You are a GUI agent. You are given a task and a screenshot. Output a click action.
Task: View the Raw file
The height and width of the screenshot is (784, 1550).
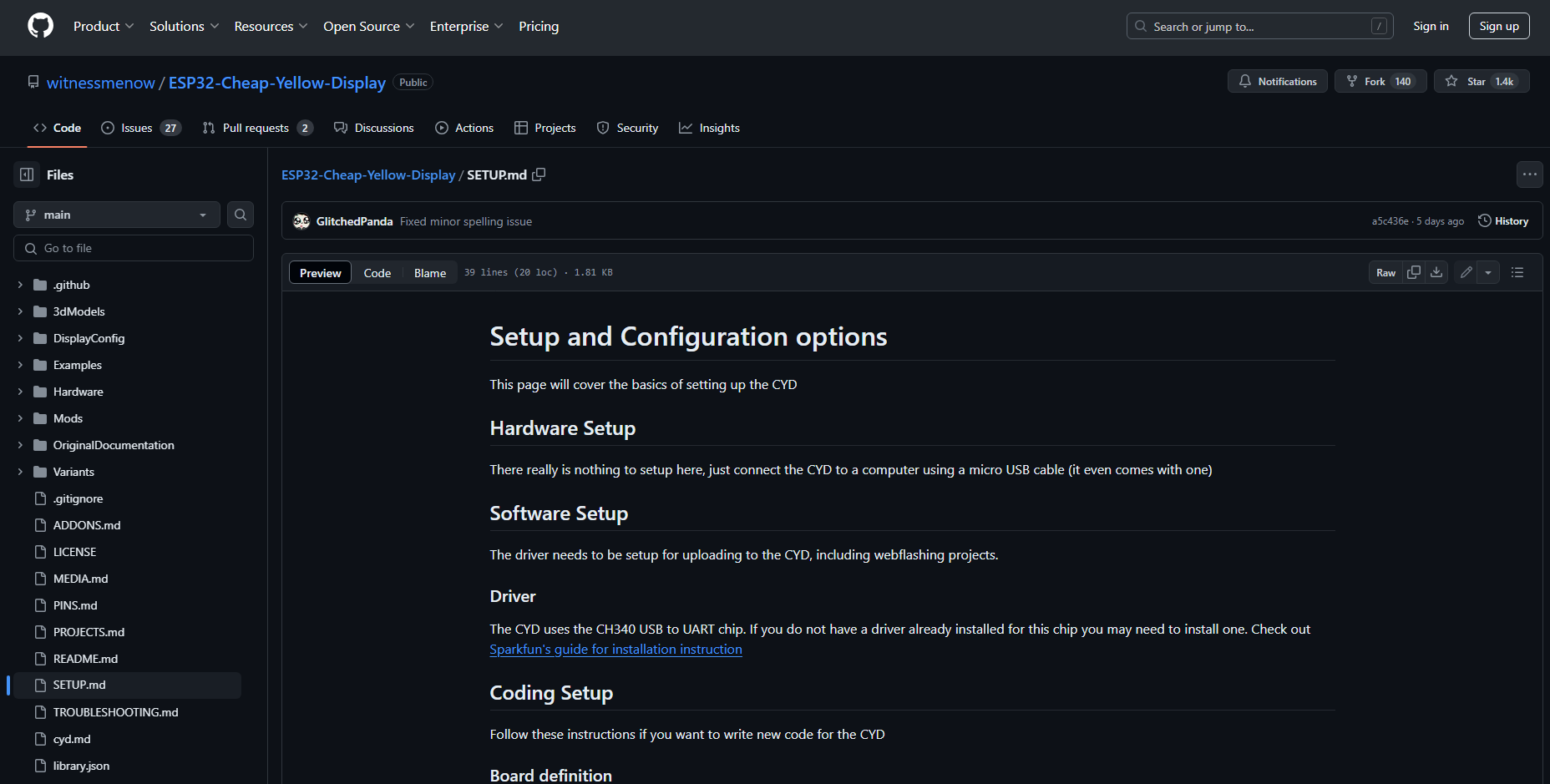1385,272
